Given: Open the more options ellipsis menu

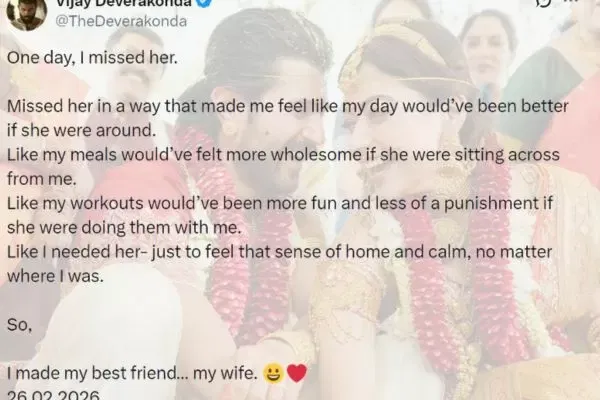Looking at the screenshot, I should (x=571, y=2).
